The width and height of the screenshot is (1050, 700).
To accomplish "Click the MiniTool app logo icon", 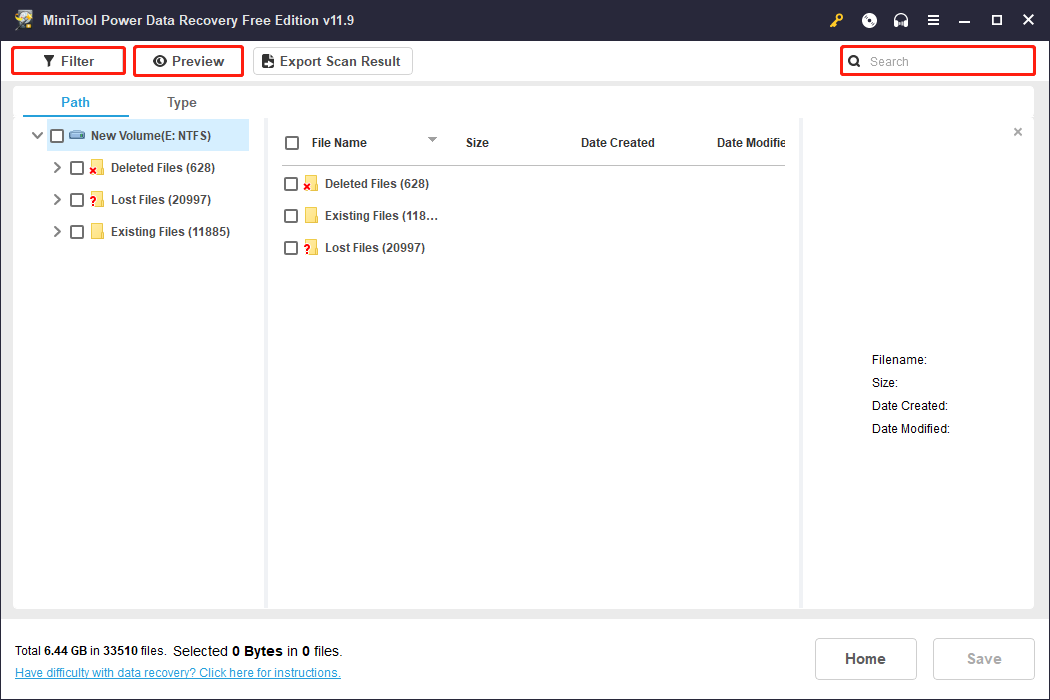I will pos(23,19).
